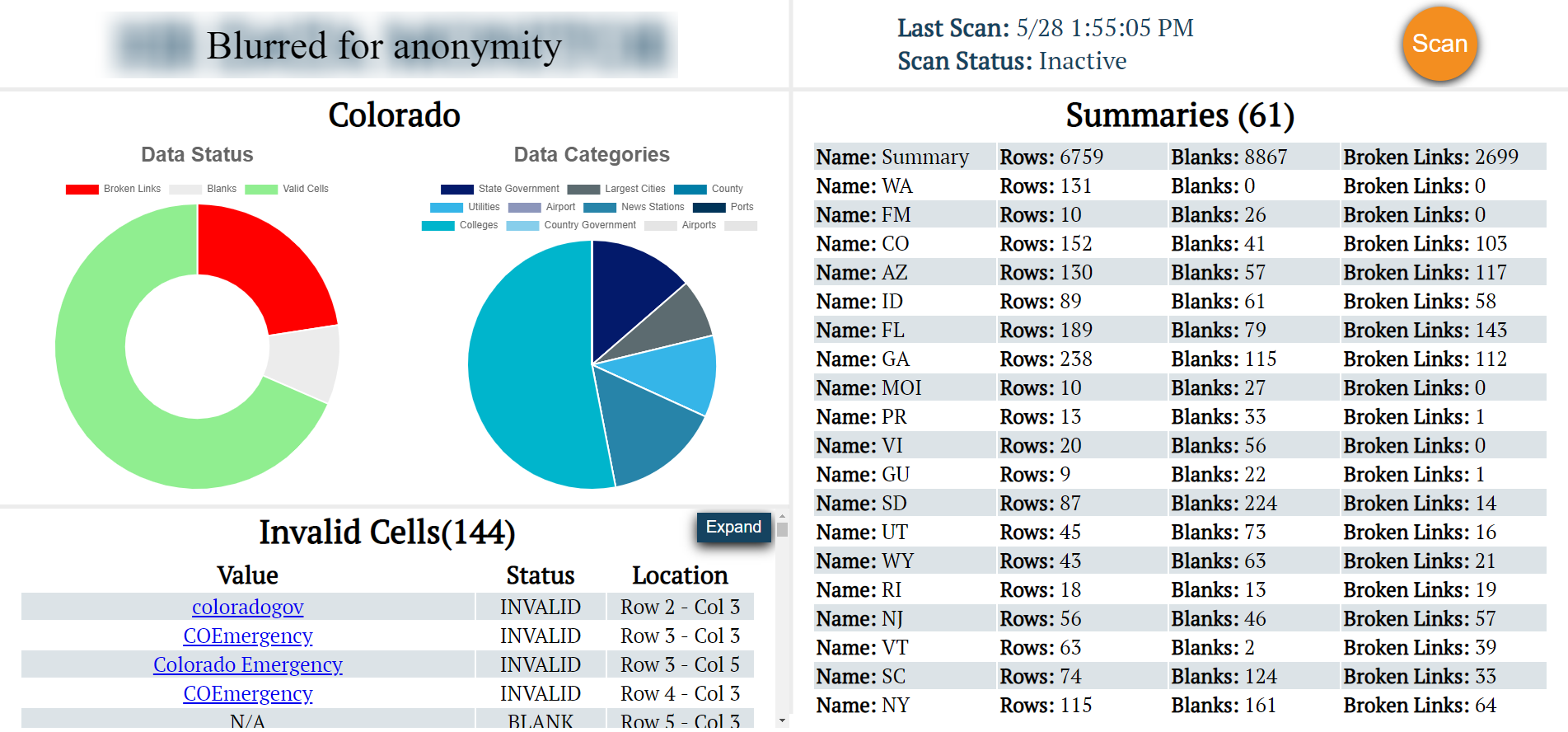The height and width of the screenshot is (732, 1568).
Task: Expand the Invalid Cells table
Action: pyautogui.click(x=733, y=527)
